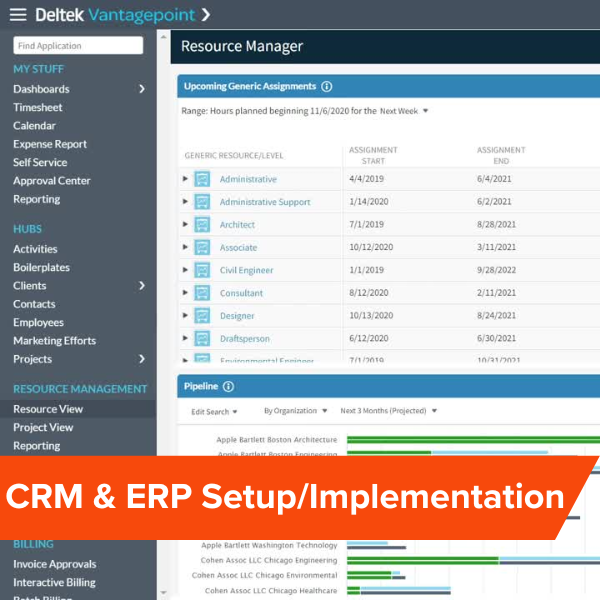Click the Architect link
This screenshot has width=600, height=600.
coord(237,225)
